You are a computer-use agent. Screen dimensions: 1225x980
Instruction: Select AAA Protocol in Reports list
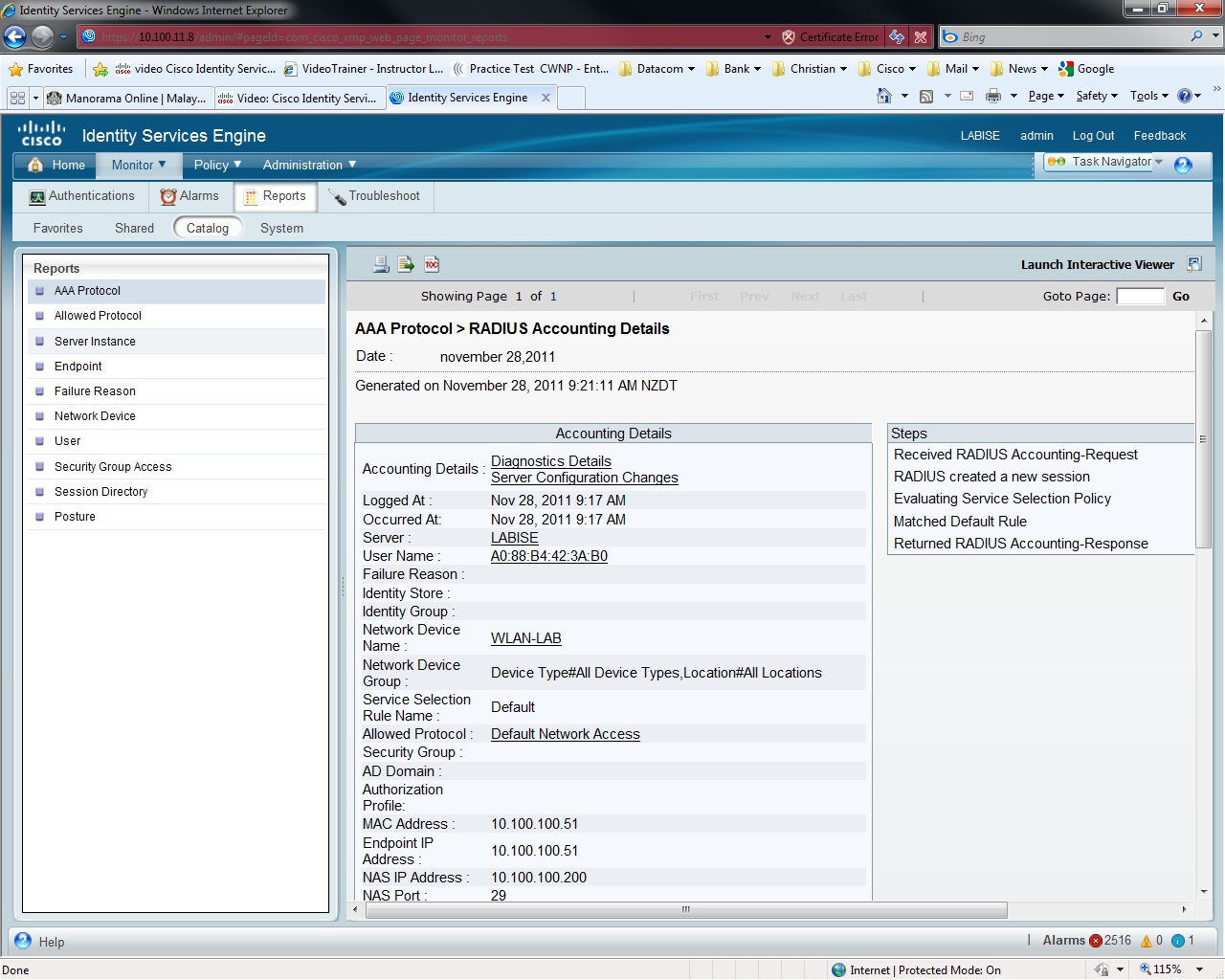tap(176, 291)
